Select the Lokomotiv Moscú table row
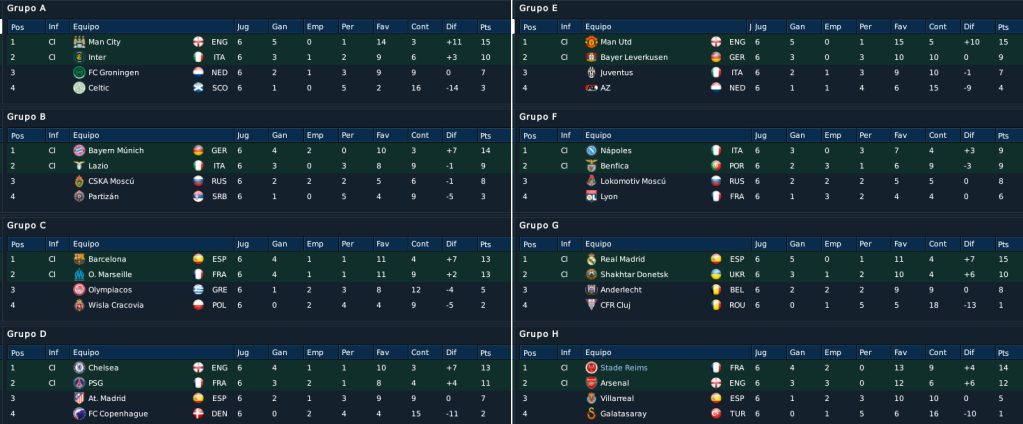 tap(767, 181)
